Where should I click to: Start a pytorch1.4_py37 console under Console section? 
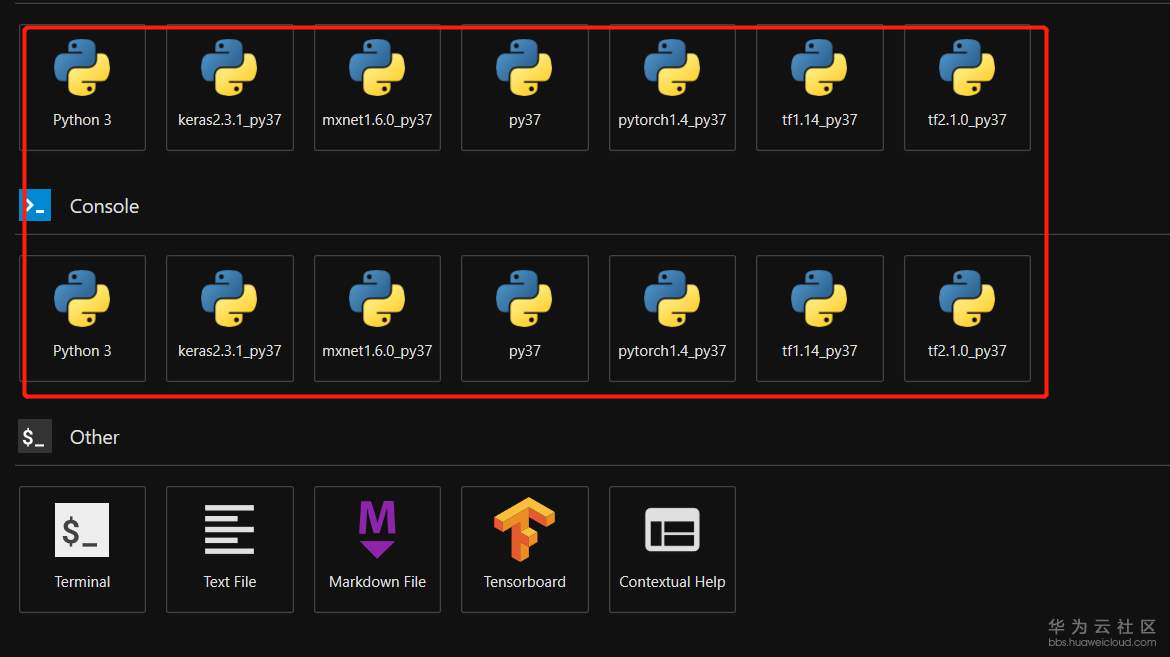pyautogui.click(x=672, y=319)
